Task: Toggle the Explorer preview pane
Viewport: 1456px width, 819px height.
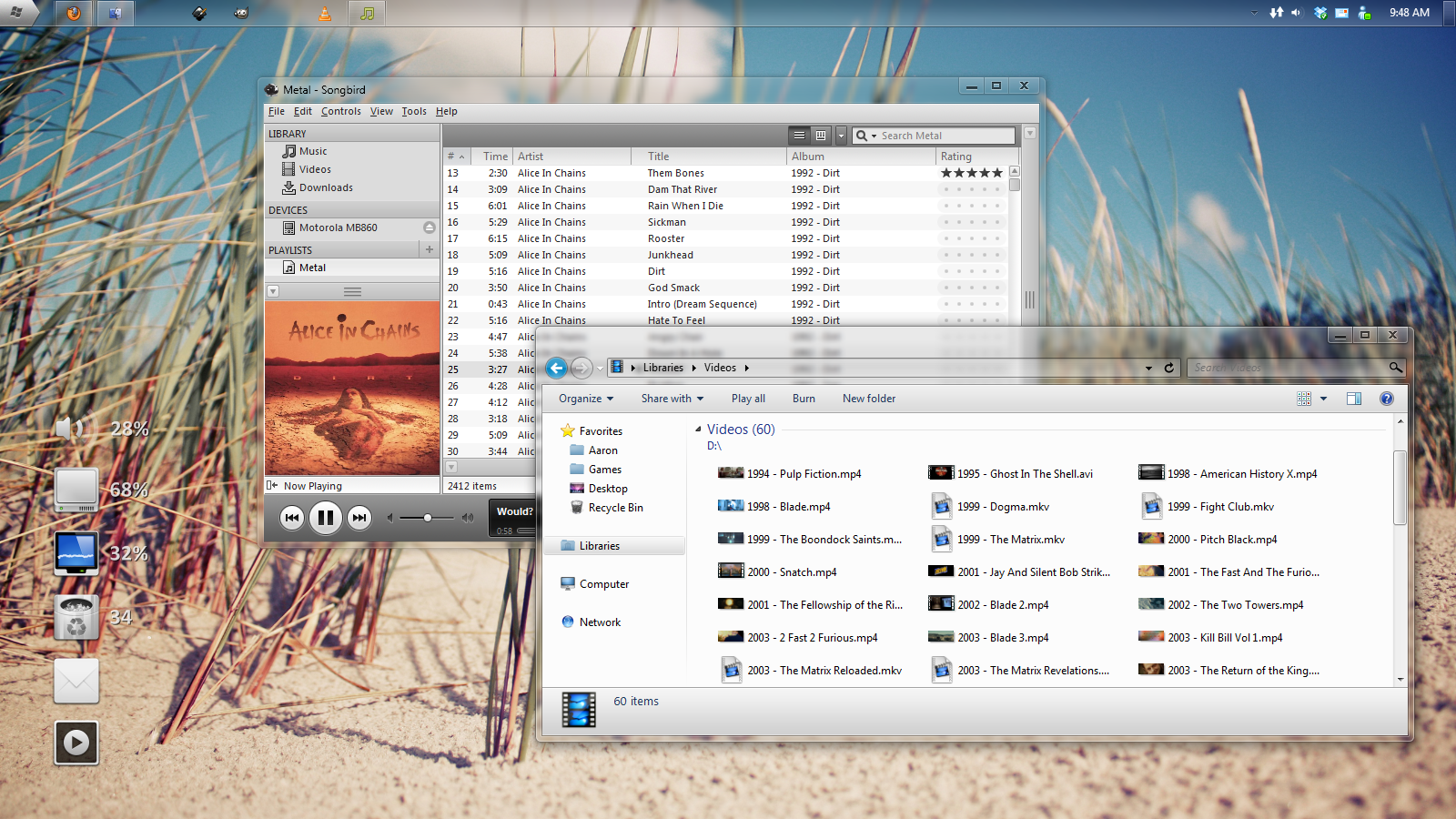Action: pyautogui.click(x=1354, y=399)
